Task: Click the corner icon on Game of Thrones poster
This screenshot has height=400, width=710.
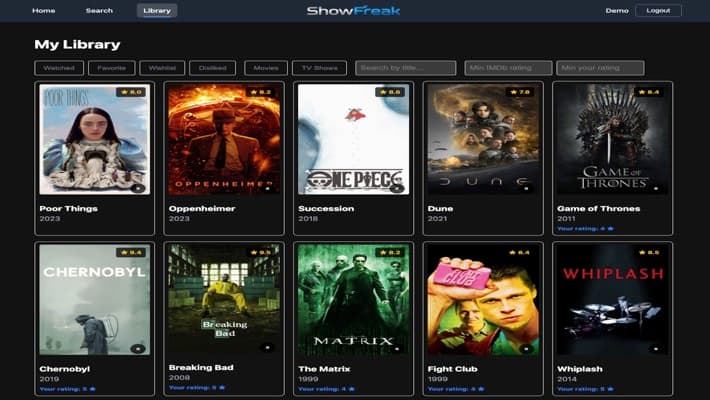Action: pyautogui.click(x=656, y=188)
